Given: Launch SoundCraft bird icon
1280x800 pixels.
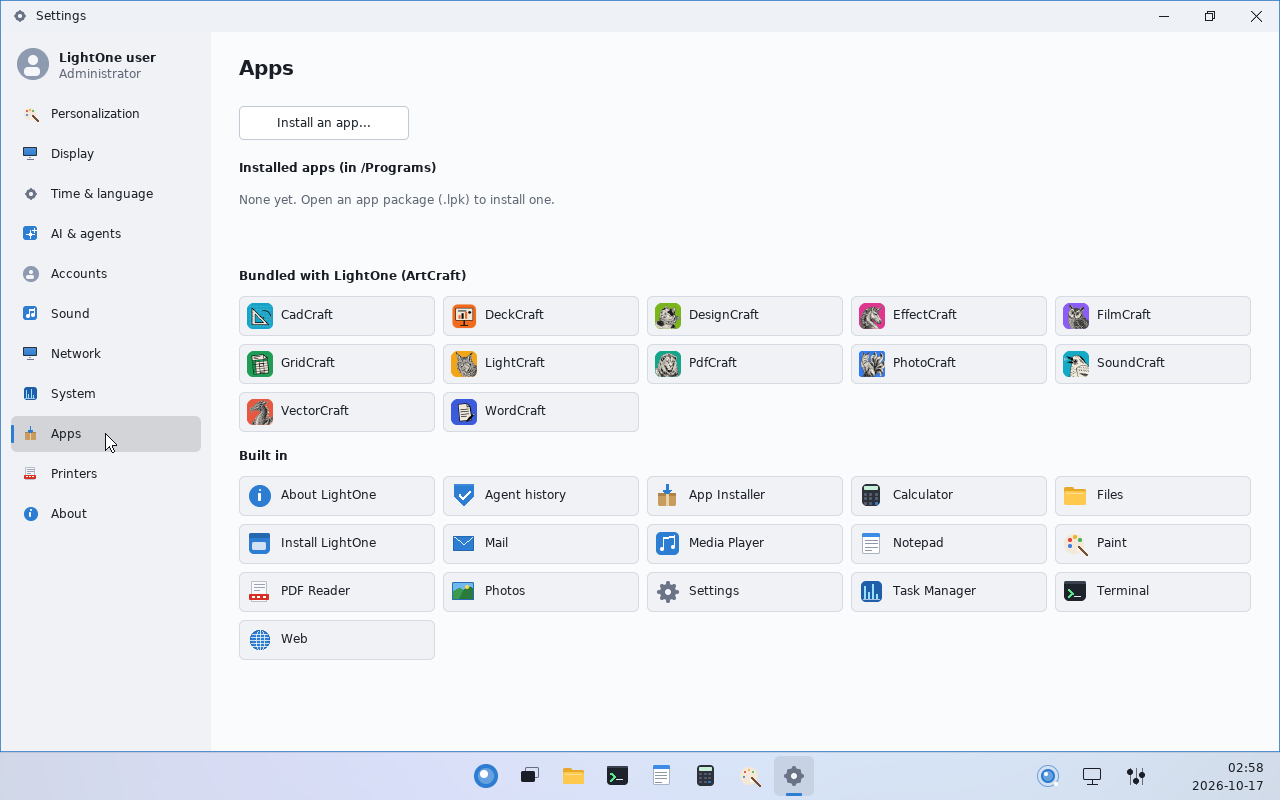Looking at the screenshot, I should pyautogui.click(x=1076, y=364).
